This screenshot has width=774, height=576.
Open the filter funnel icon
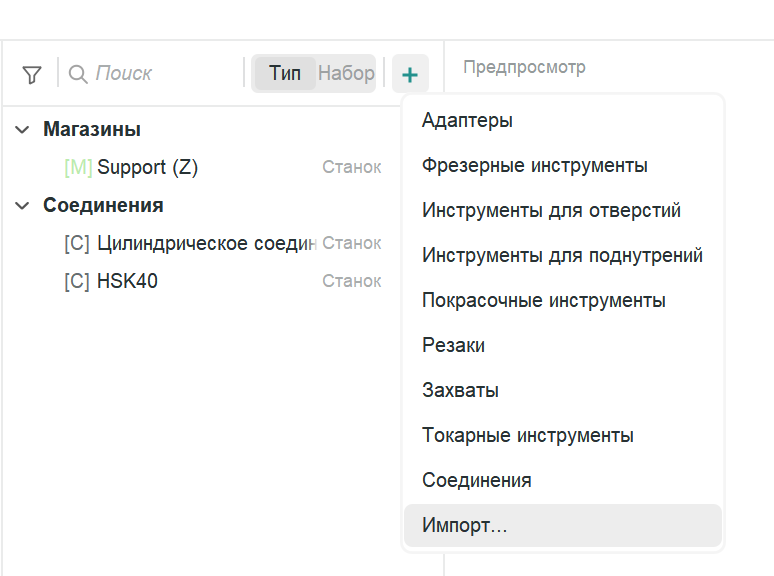32,75
